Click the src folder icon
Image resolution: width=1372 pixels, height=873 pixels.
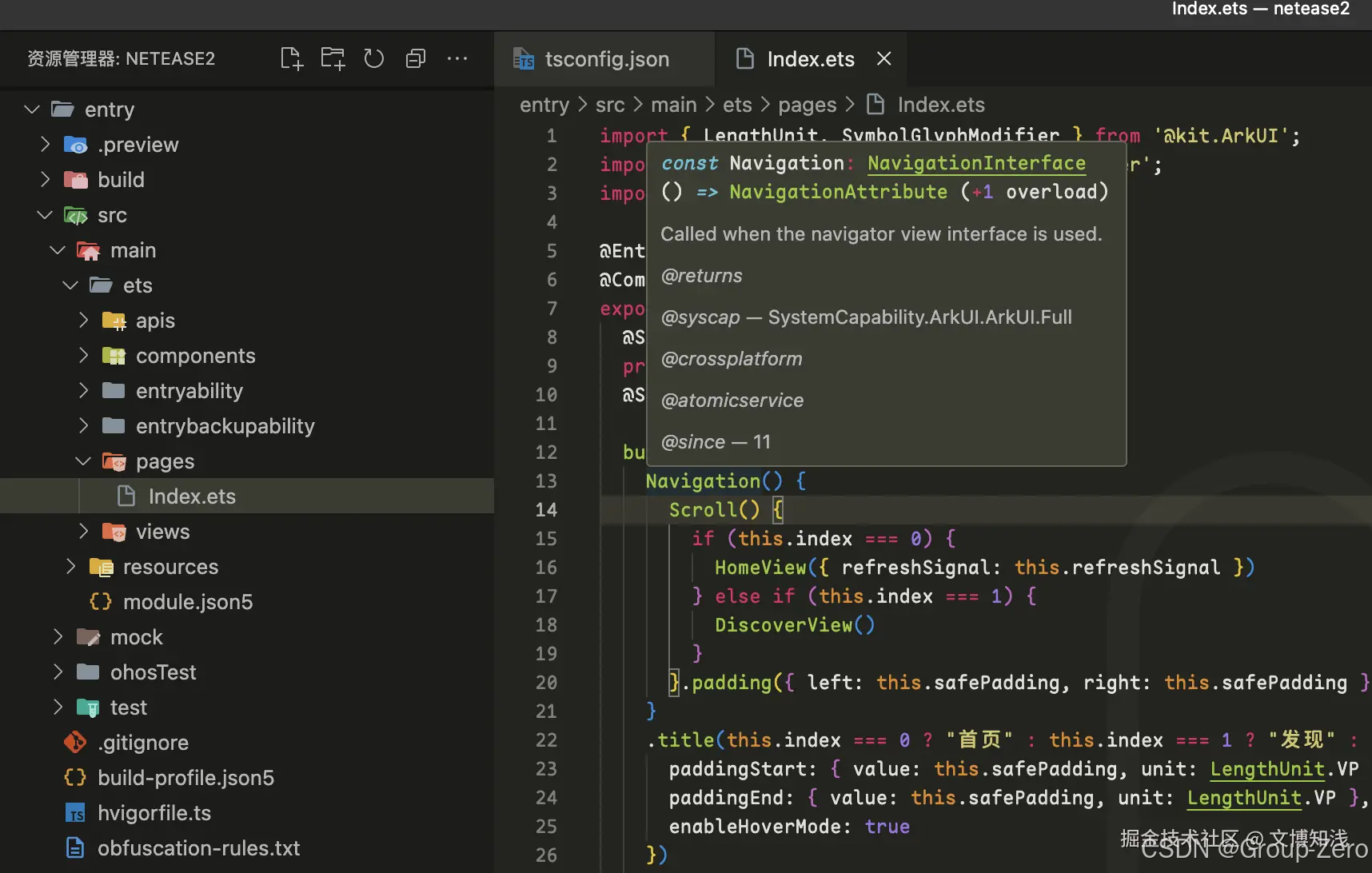(75, 215)
